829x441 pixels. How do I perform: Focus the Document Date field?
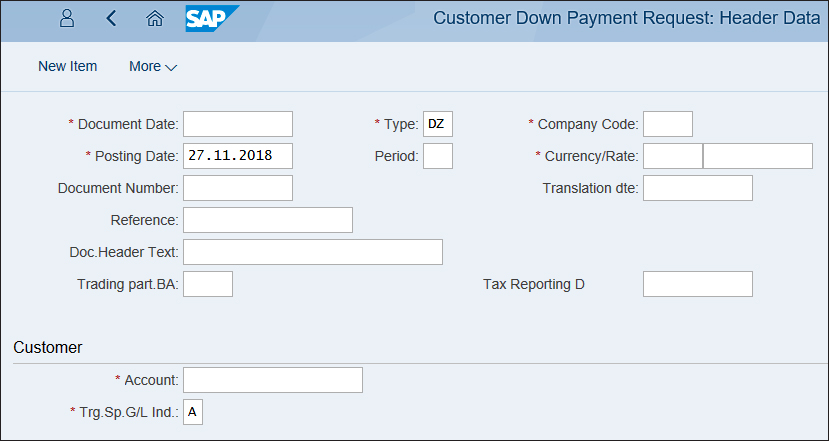[238, 124]
